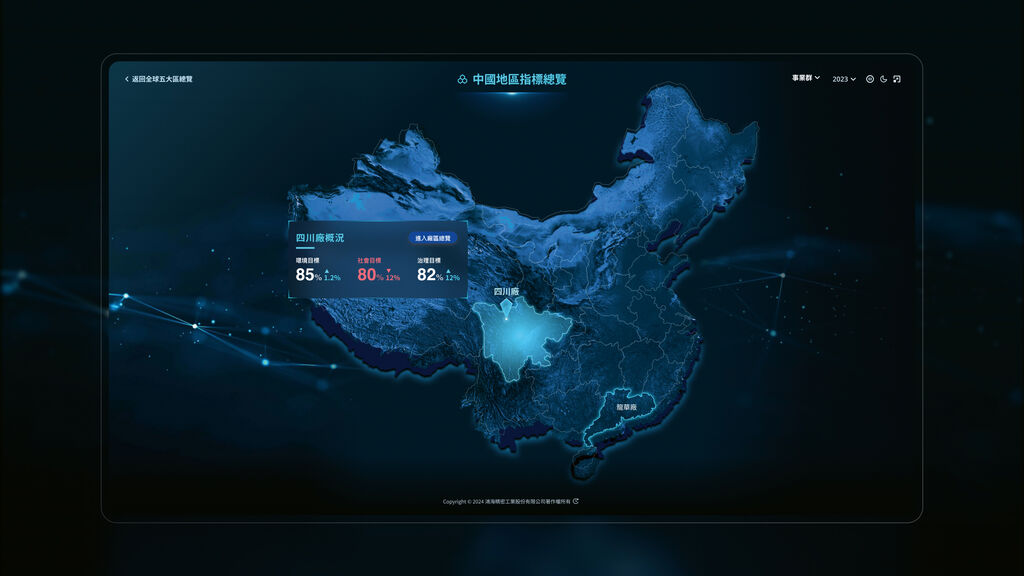Click the diamond pin marker under 四川廠
Image resolution: width=1024 pixels, height=576 pixels.
506,304
